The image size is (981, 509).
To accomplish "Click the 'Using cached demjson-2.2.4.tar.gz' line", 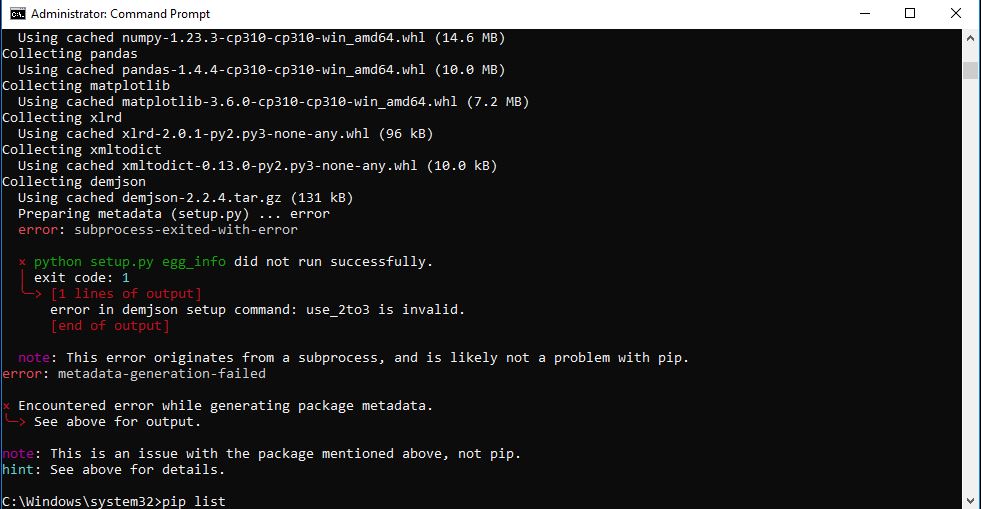I will pyautogui.click(x=185, y=198).
